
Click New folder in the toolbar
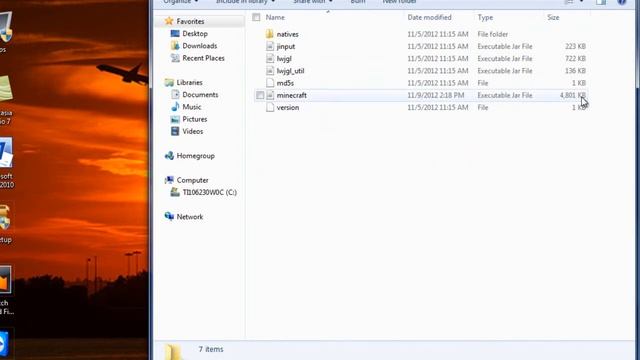[x=399, y=2]
